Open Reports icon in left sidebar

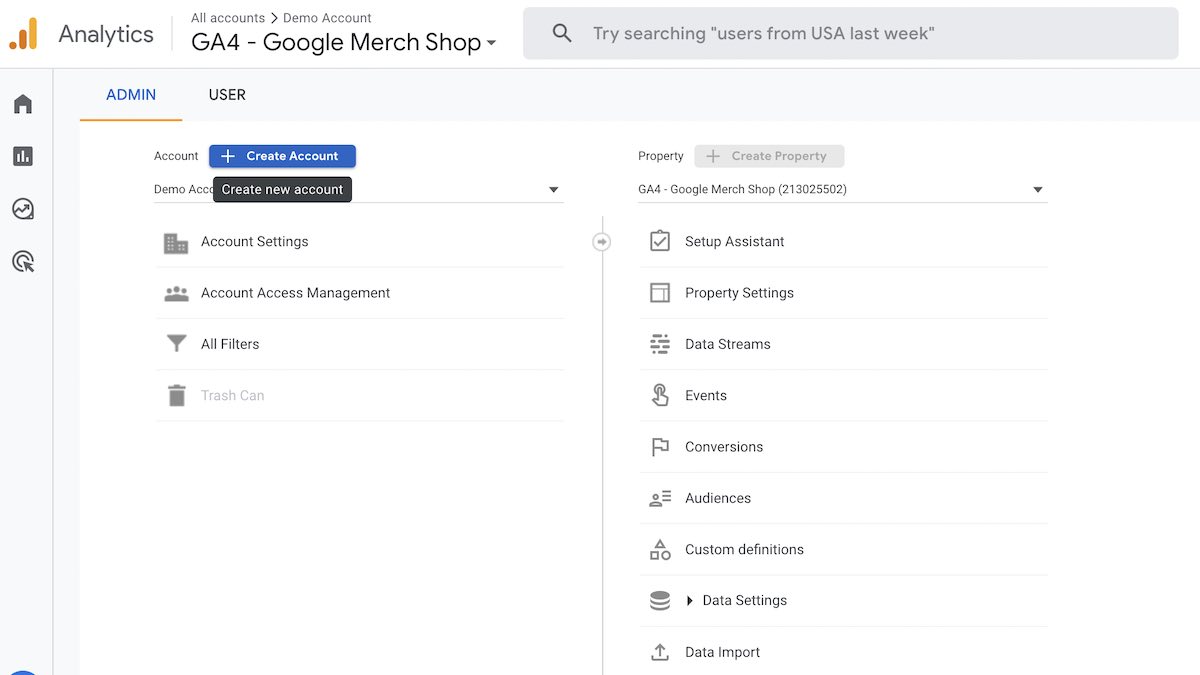[x=23, y=156]
